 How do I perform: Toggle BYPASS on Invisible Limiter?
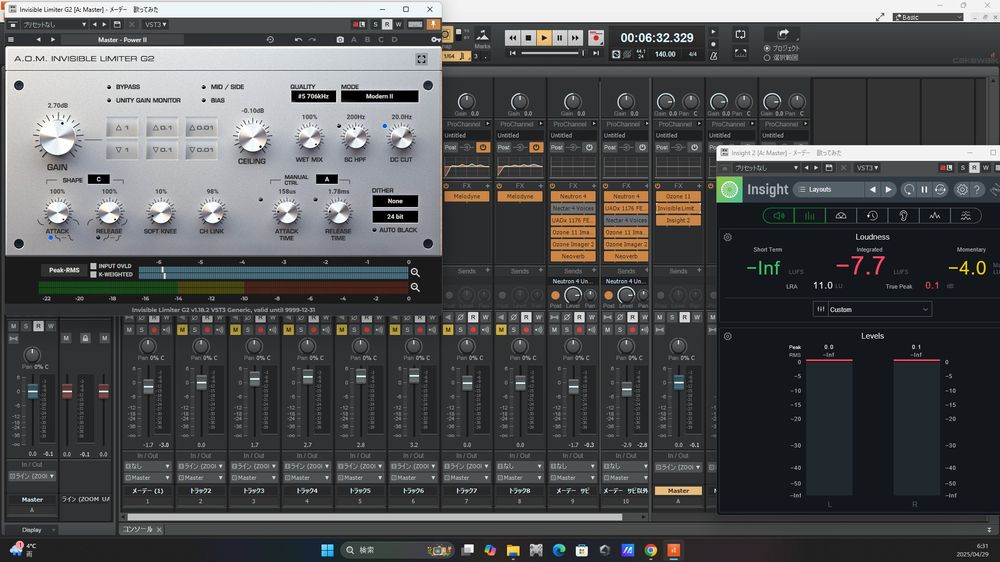coord(110,87)
